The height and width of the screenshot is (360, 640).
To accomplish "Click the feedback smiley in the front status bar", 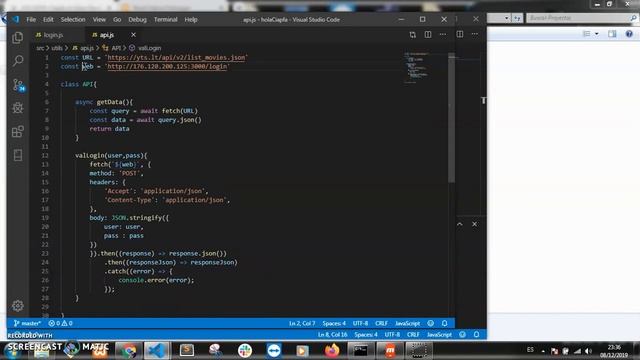I will (431, 323).
